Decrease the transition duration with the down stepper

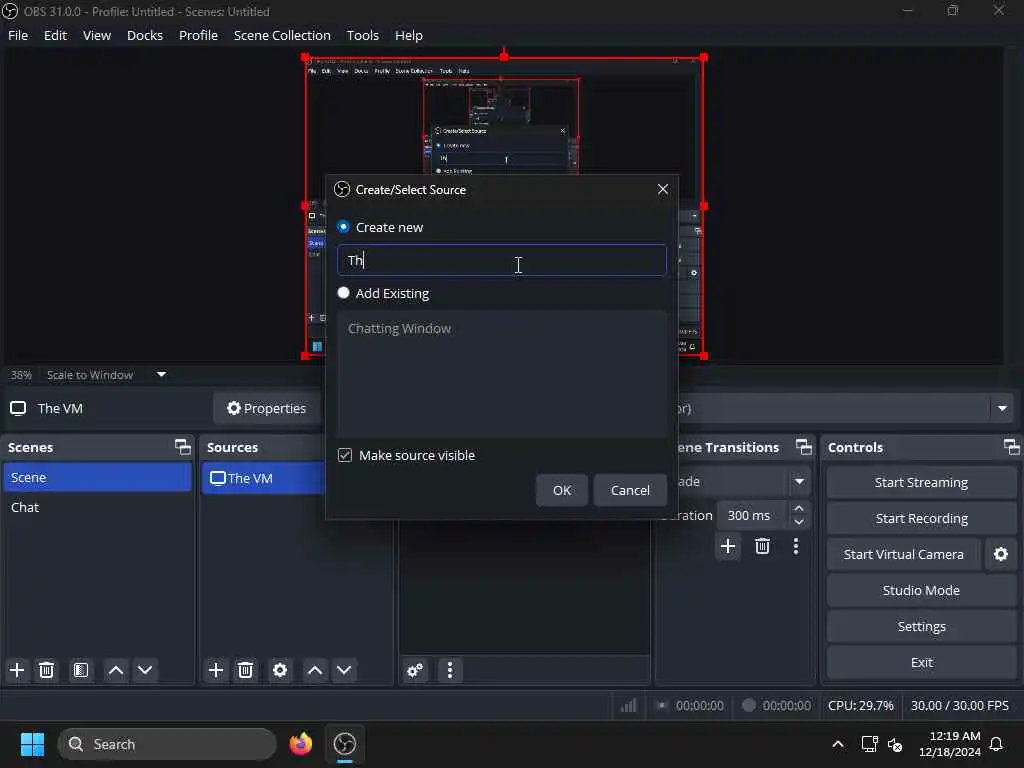pyautogui.click(x=799, y=522)
